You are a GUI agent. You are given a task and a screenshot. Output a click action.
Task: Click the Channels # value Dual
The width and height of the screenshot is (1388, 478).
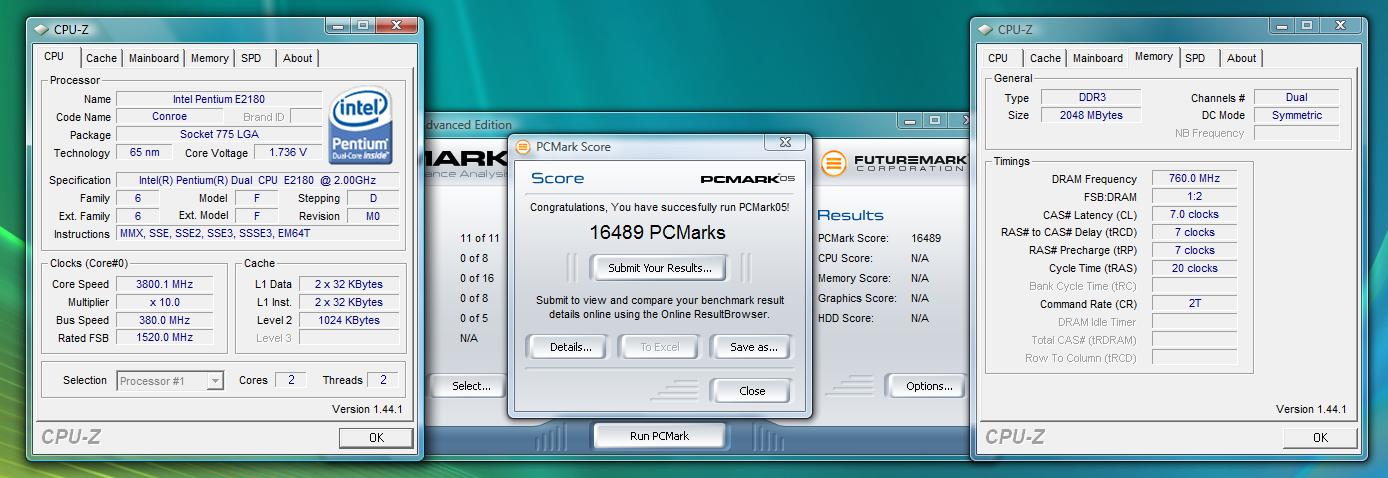pyautogui.click(x=1297, y=97)
